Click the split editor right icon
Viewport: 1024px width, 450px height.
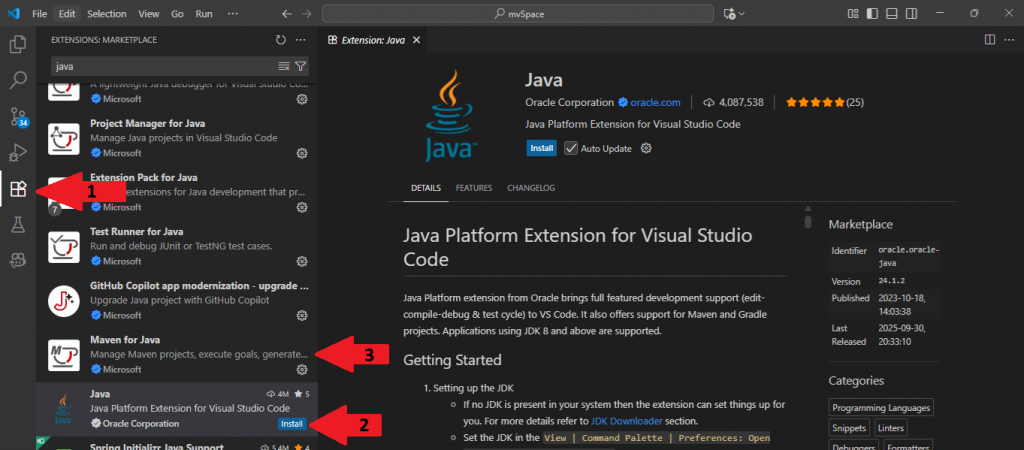coord(989,39)
